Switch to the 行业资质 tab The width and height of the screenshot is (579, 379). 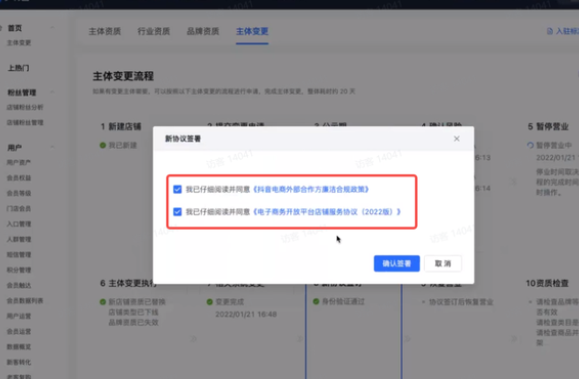pyautogui.click(x=154, y=31)
